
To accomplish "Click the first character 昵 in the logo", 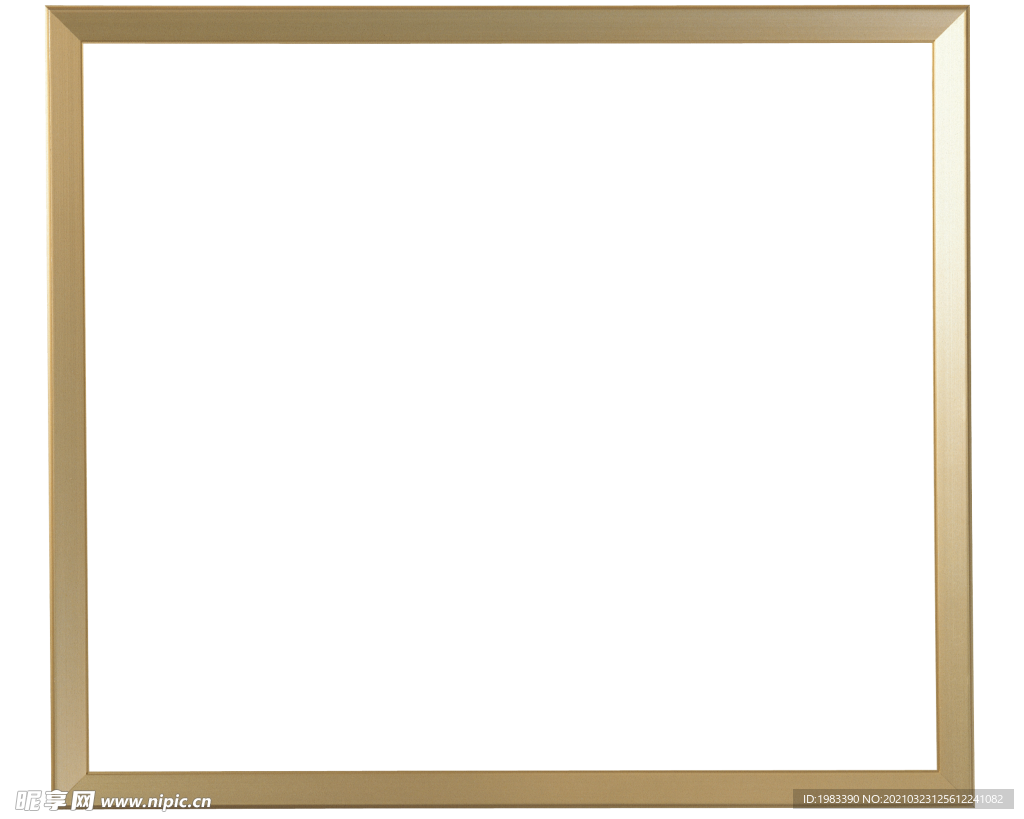I will (x=28, y=800).
